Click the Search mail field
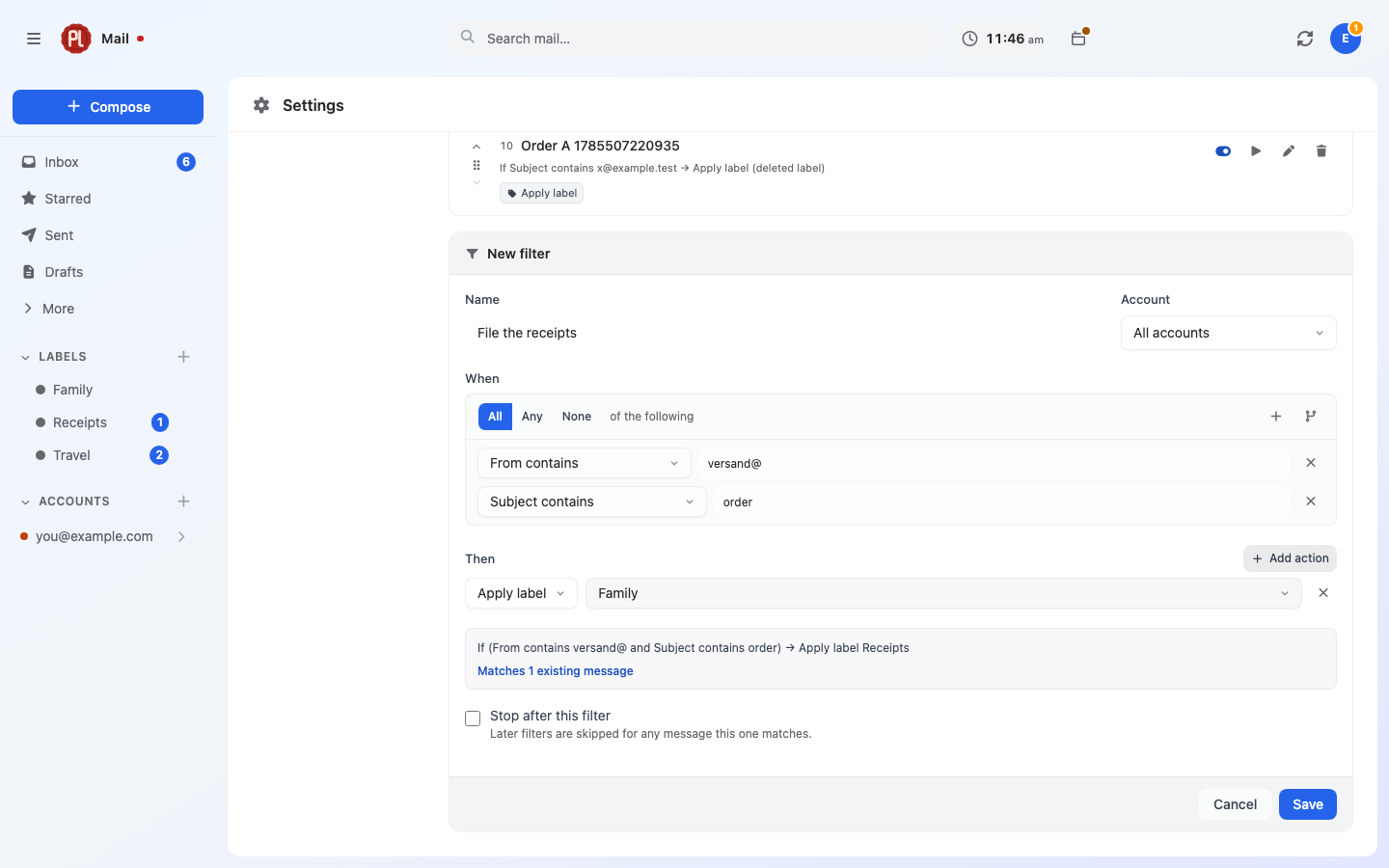The height and width of the screenshot is (868, 1389). pos(694,39)
